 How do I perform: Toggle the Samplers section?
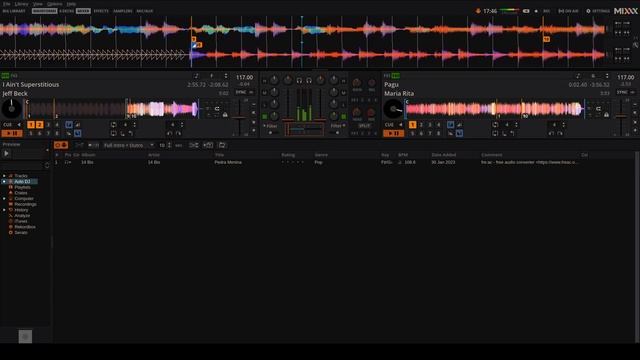pos(123,11)
